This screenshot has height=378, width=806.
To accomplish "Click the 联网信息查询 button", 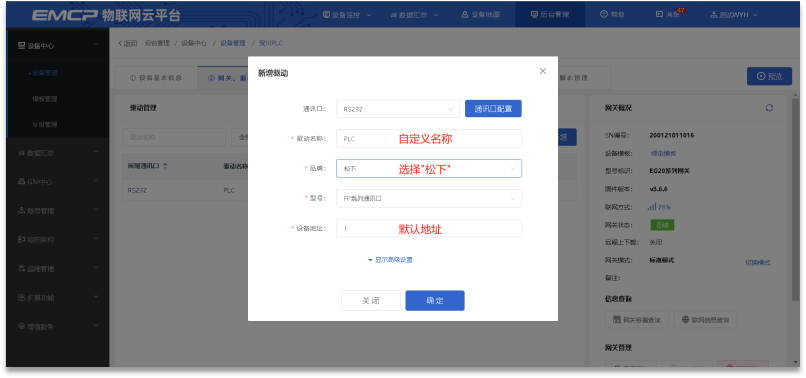I will tap(705, 320).
